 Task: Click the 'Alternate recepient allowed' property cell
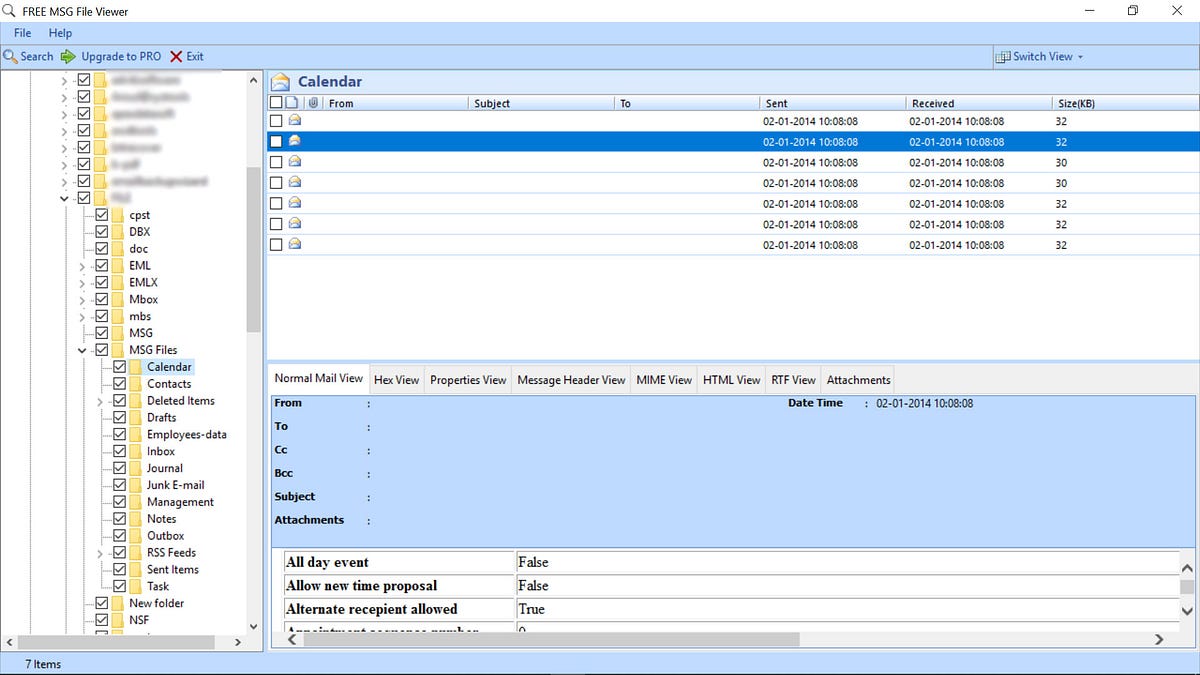coord(399,609)
